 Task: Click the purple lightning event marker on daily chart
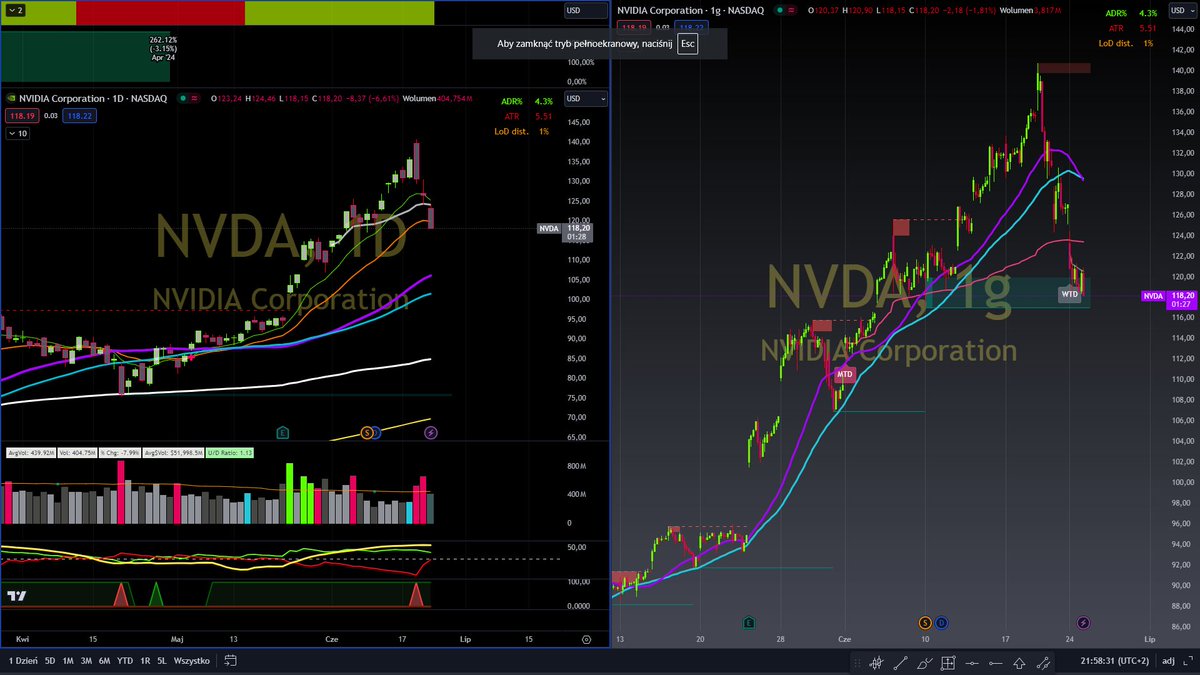(x=431, y=432)
